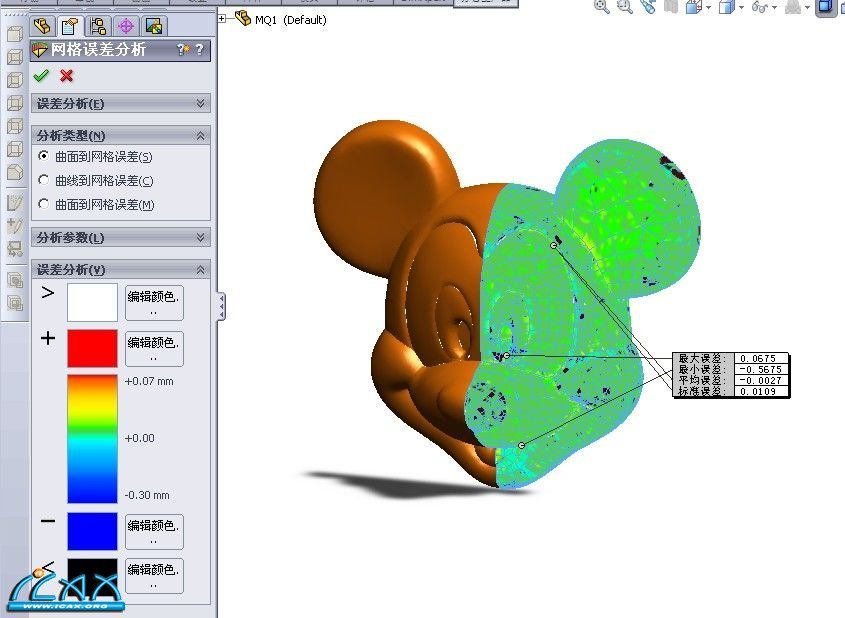This screenshot has height=618, width=845.
Task: Switch to the ConfigurationManager tab
Action: [x=98, y=26]
